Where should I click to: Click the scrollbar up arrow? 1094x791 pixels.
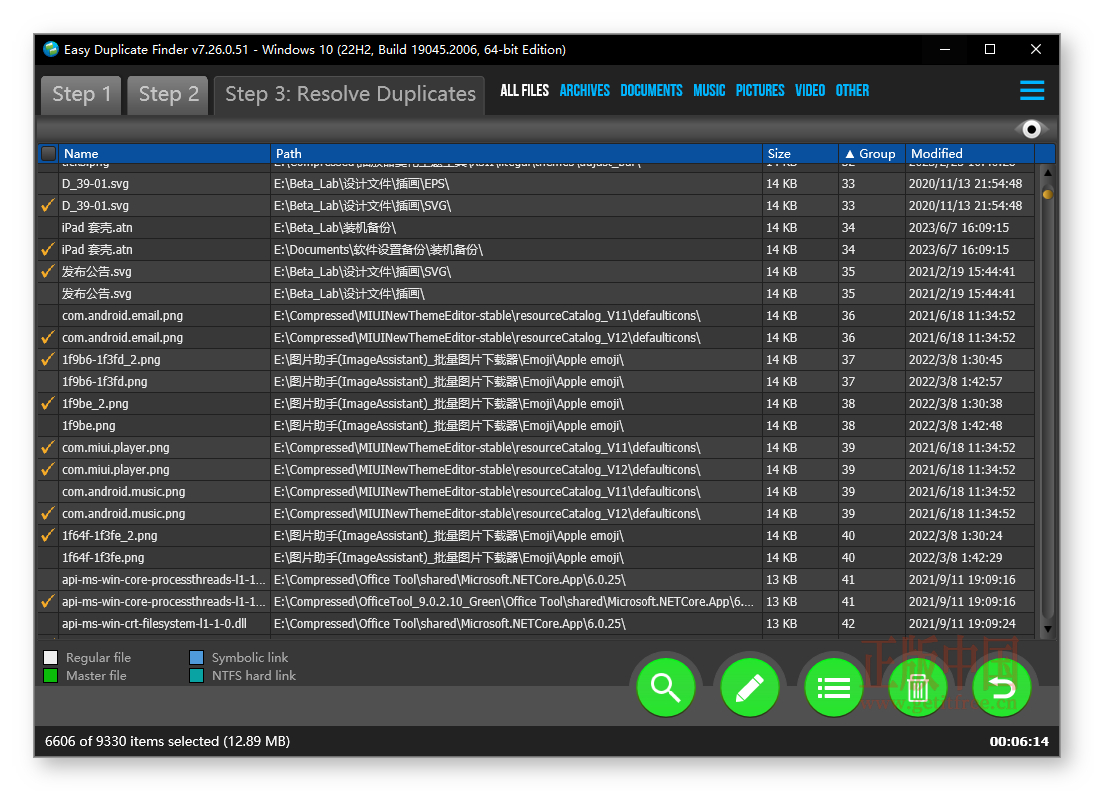1047,172
